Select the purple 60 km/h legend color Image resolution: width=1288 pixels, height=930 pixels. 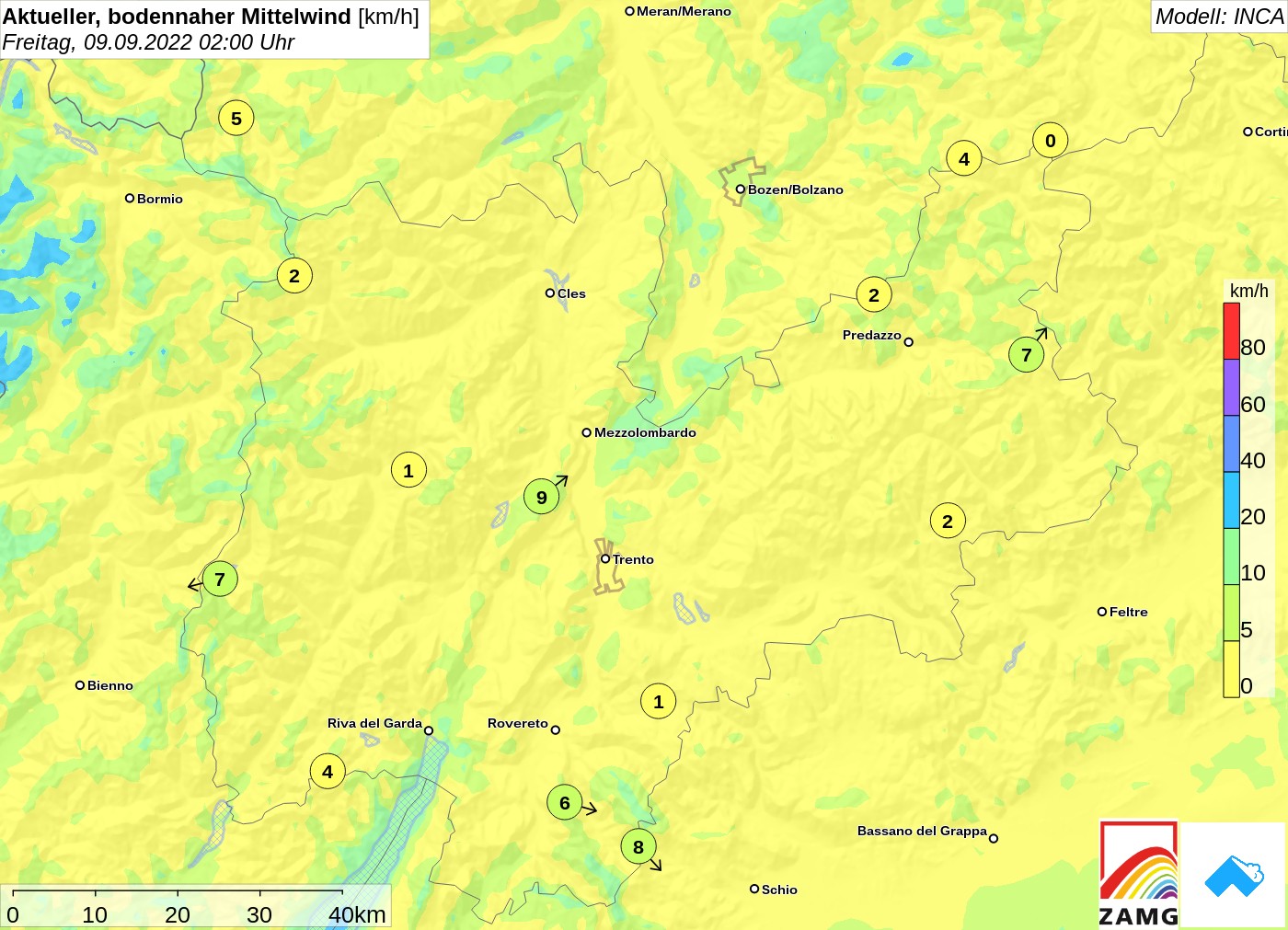(x=1231, y=388)
